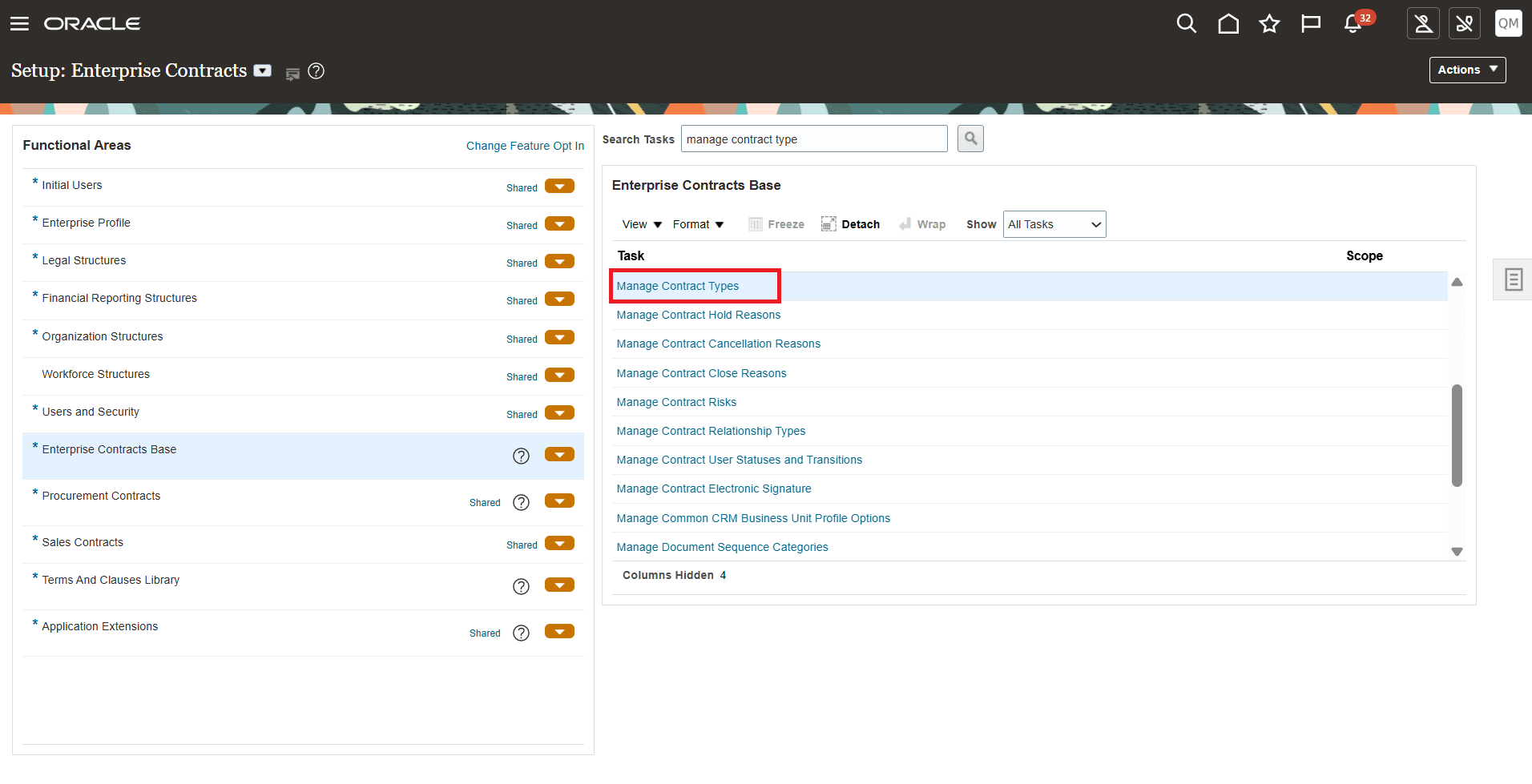This screenshot has height=784, width=1532.
Task: Expand Terms And Clauses Library action arrow
Action: click(x=559, y=585)
